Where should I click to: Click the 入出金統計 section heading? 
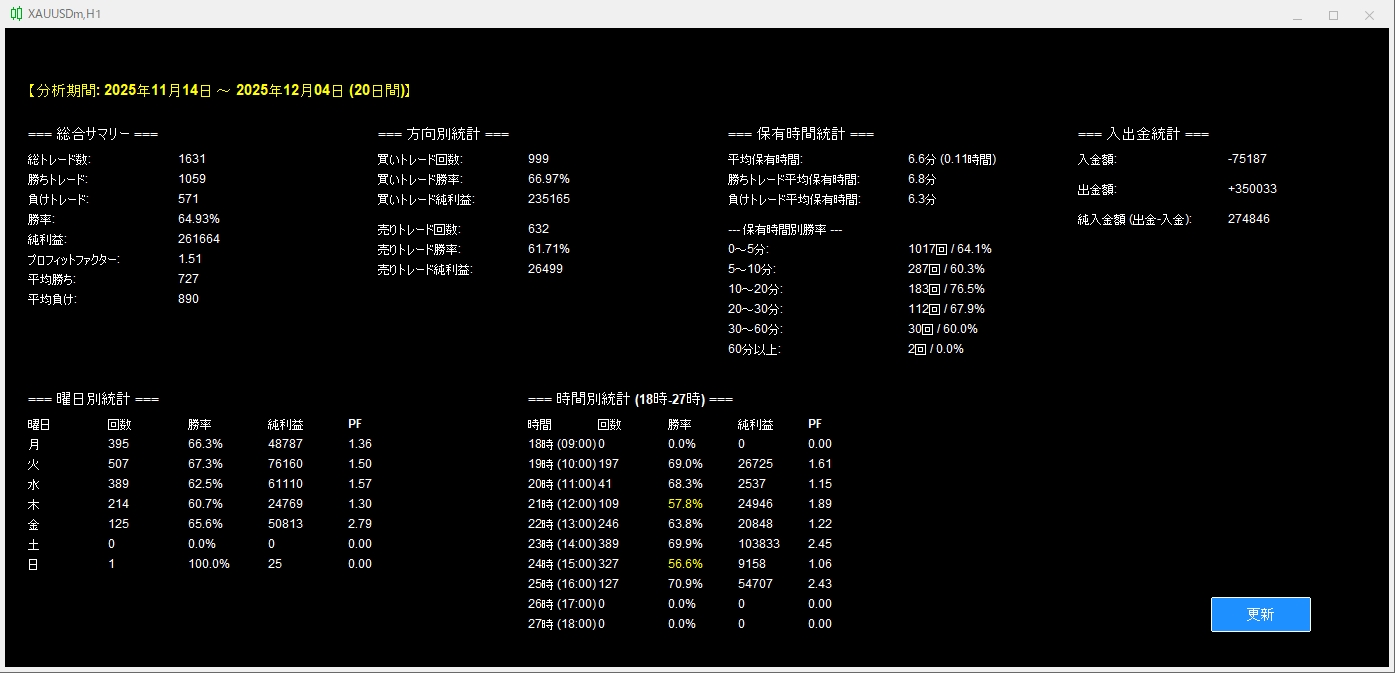click(1143, 134)
